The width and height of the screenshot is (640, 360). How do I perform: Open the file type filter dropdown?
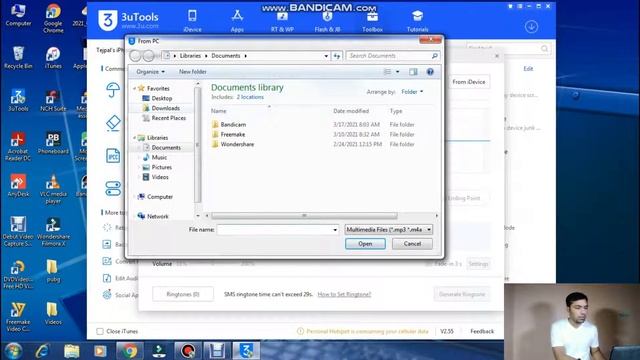coord(429,230)
